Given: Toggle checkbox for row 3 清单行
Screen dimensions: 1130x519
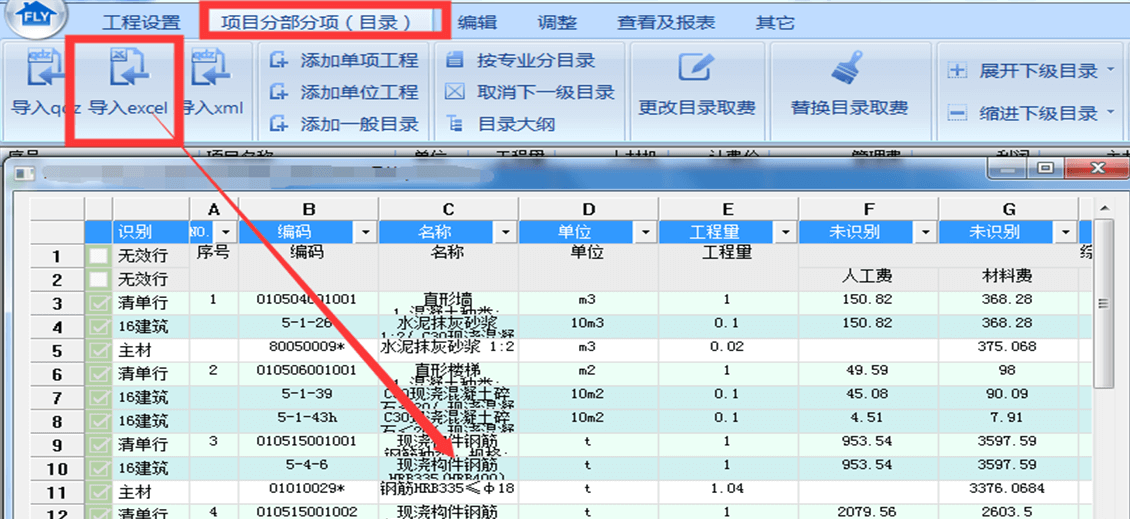Looking at the screenshot, I should tap(98, 303).
